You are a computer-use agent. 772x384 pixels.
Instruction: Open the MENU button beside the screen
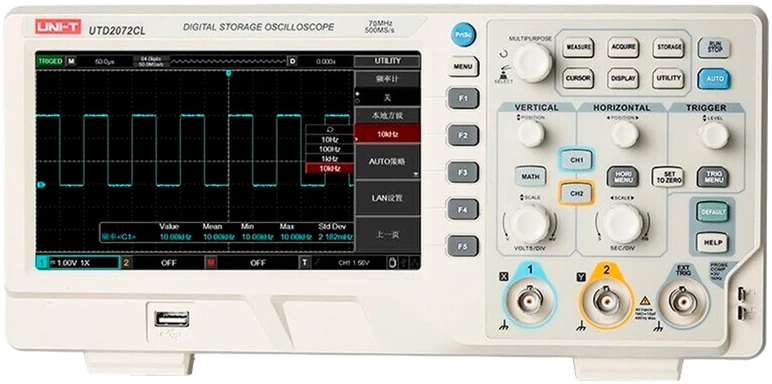[463, 66]
